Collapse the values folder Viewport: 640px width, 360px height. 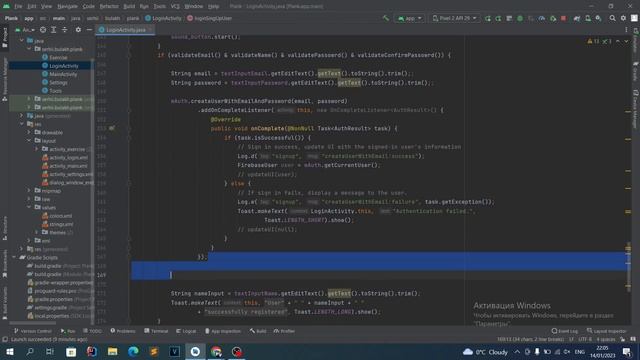coord(29,207)
